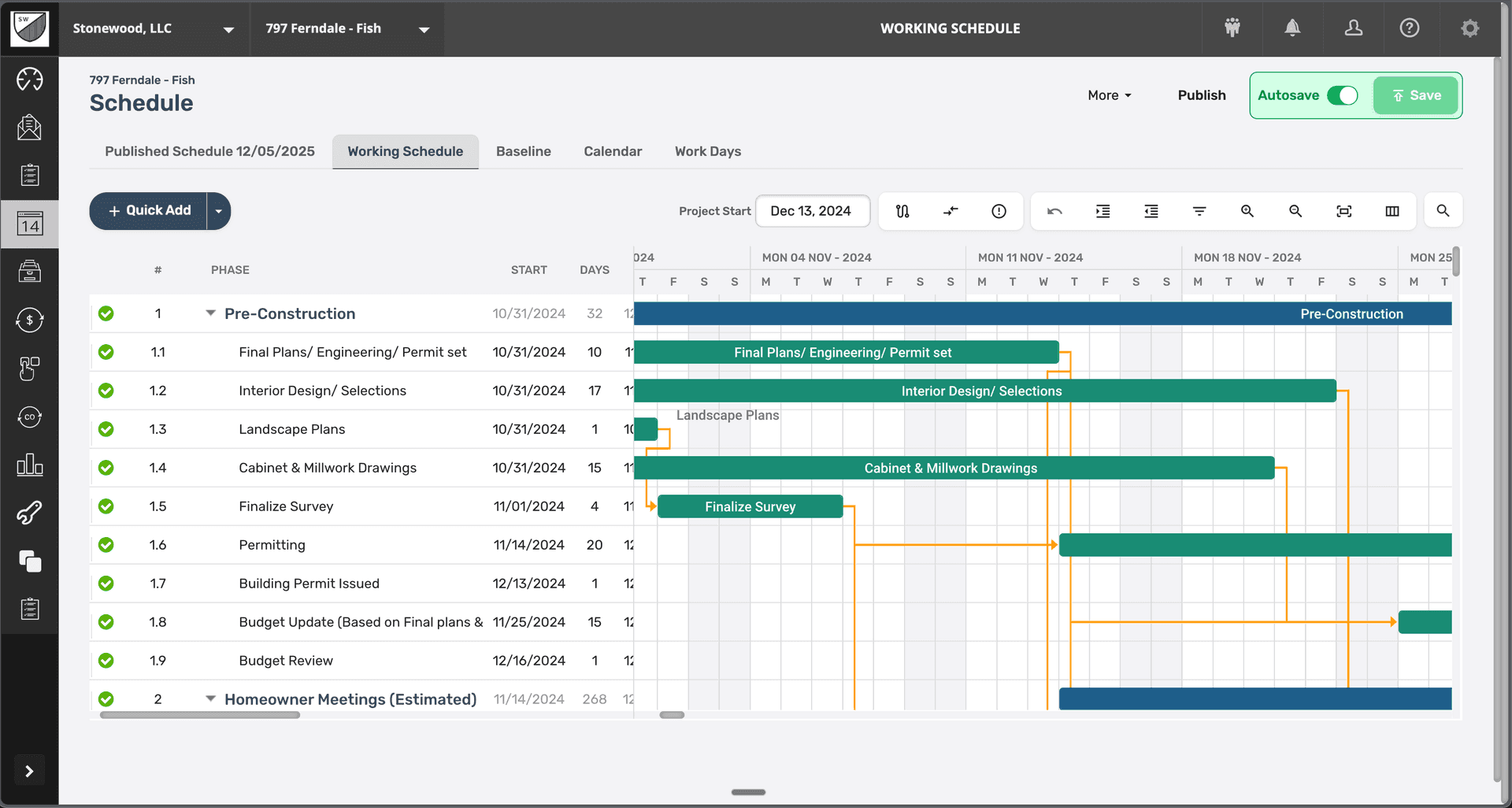Open the Calendar section in the sidebar
The height and width of the screenshot is (808, 1512).
click(x=29, y=224)
